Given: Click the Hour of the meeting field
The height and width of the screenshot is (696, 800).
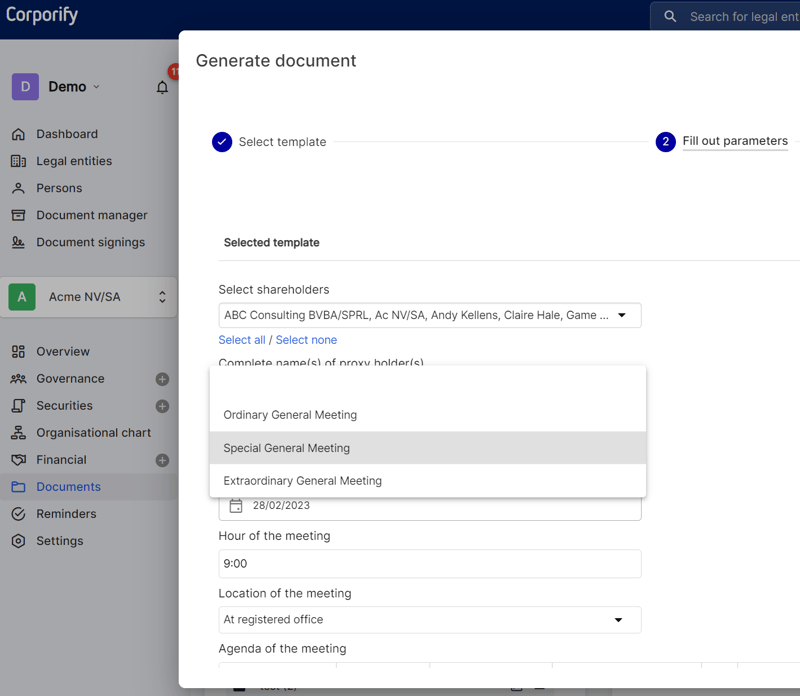Looking at the screenshot, I should [x=430, y=564].
